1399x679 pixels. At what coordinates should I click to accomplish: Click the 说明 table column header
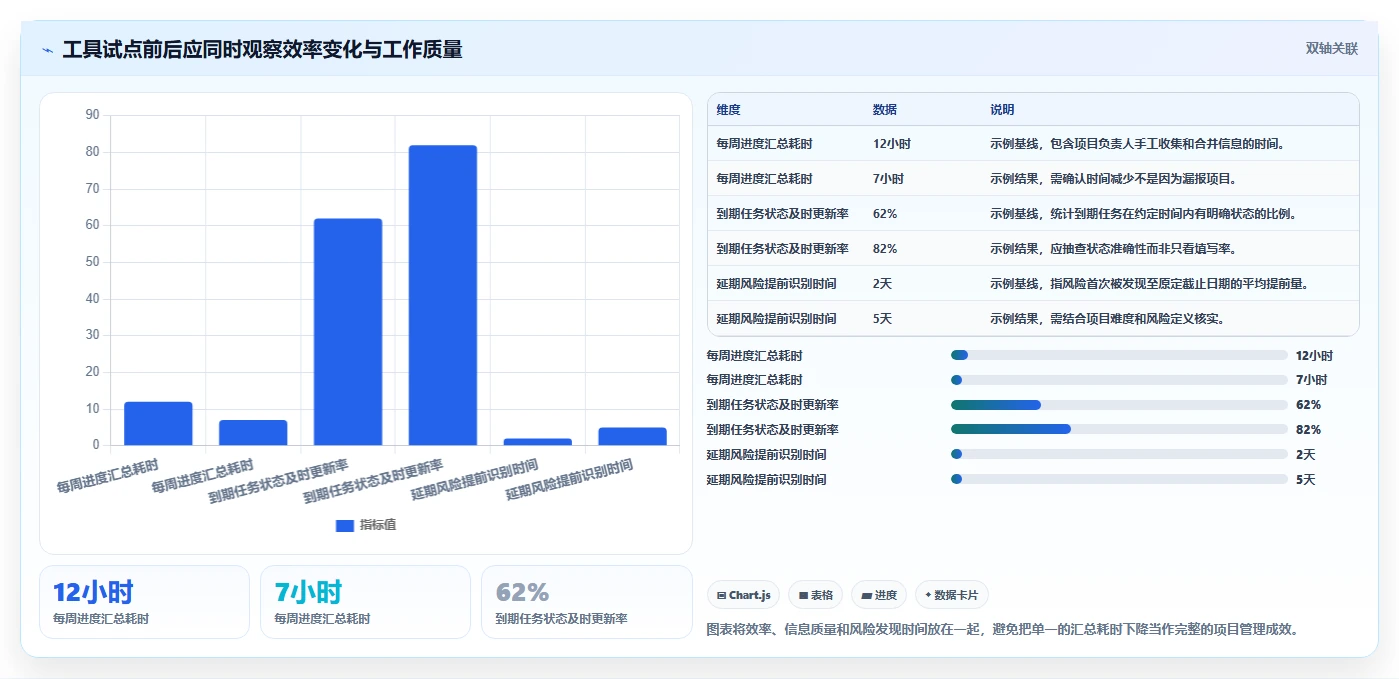1002,109
